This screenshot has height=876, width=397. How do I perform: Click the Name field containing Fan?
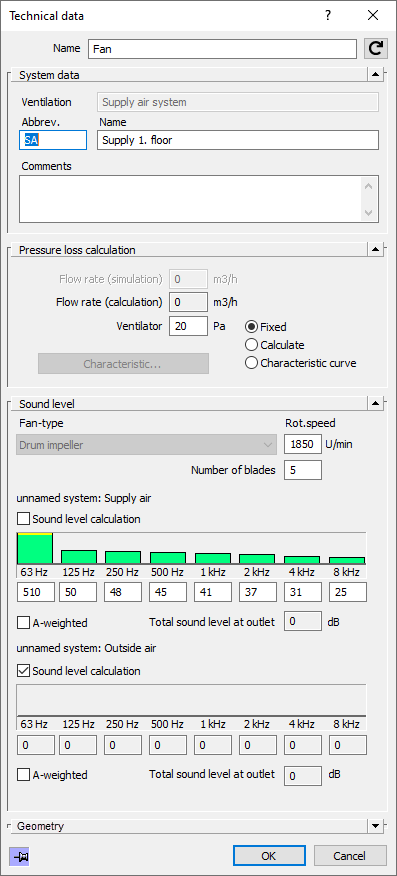(x=222, y=49)
